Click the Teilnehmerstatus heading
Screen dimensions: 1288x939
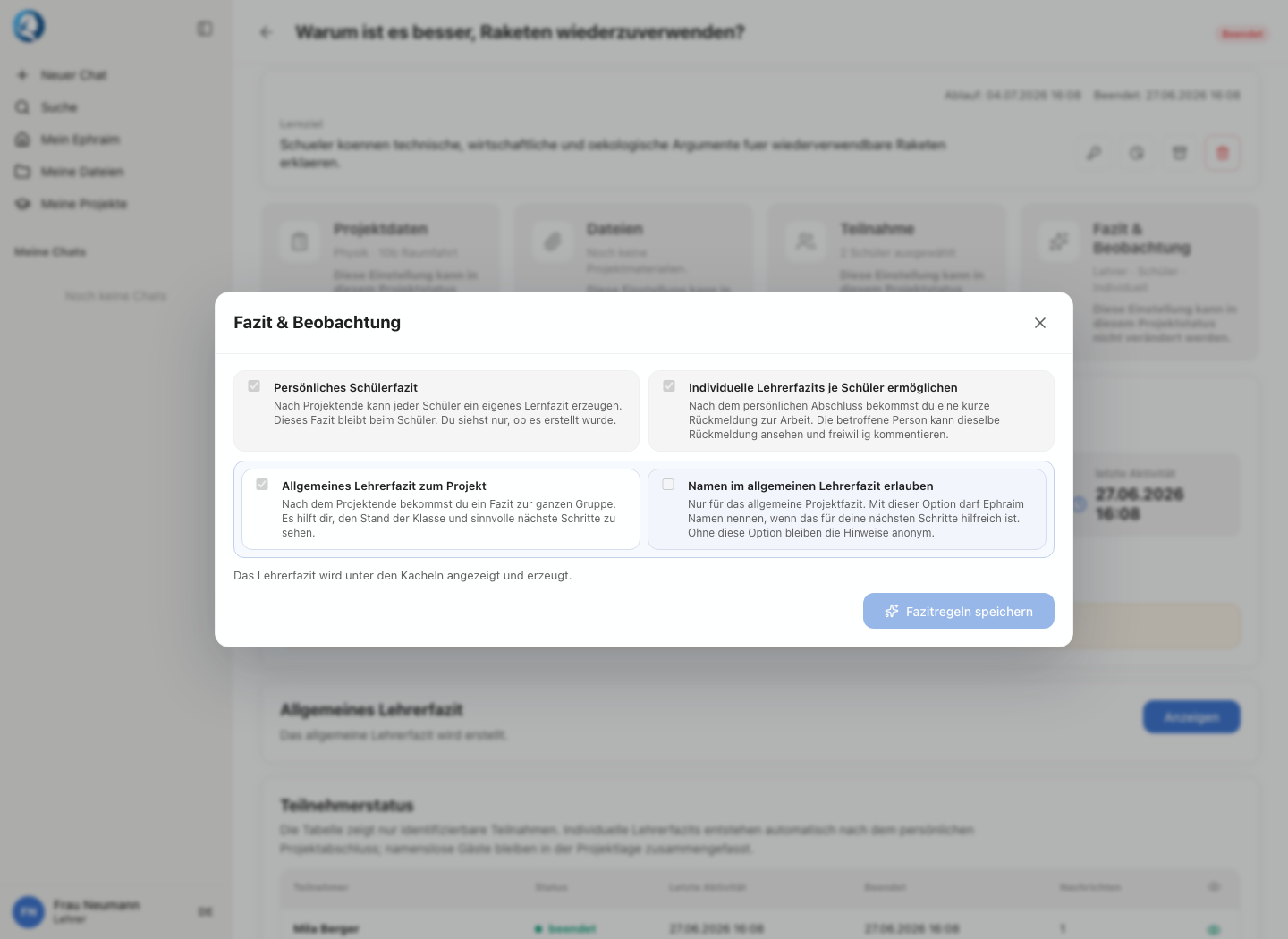coord(347,806)
